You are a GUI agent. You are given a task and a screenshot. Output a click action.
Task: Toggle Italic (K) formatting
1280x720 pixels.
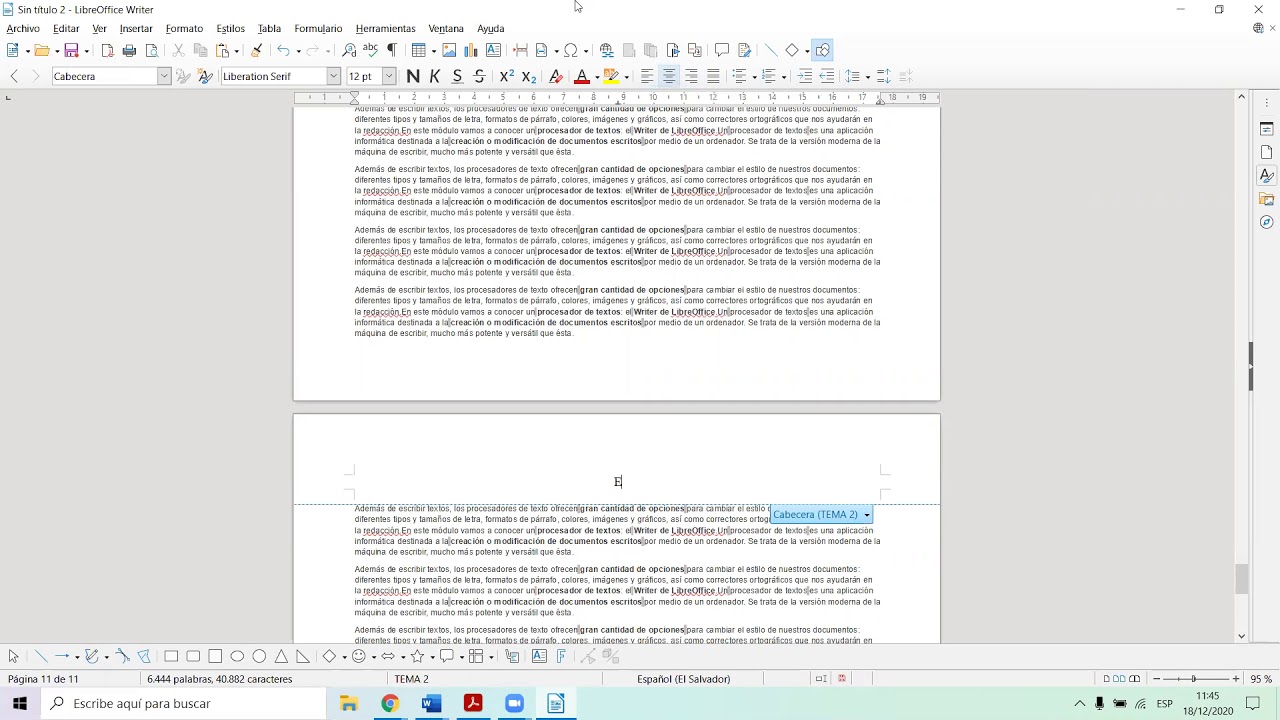(435, 76)
